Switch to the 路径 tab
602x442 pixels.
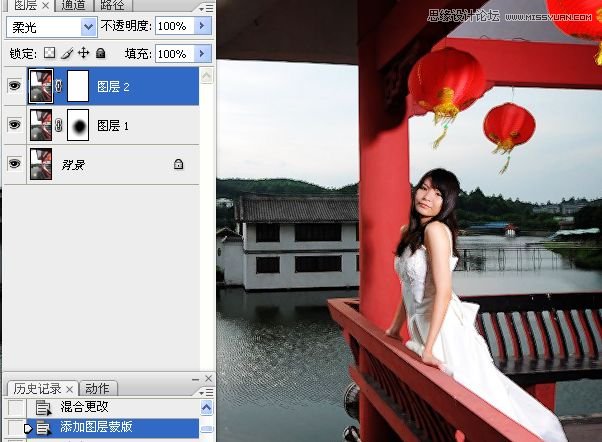[x=112, y=5]
